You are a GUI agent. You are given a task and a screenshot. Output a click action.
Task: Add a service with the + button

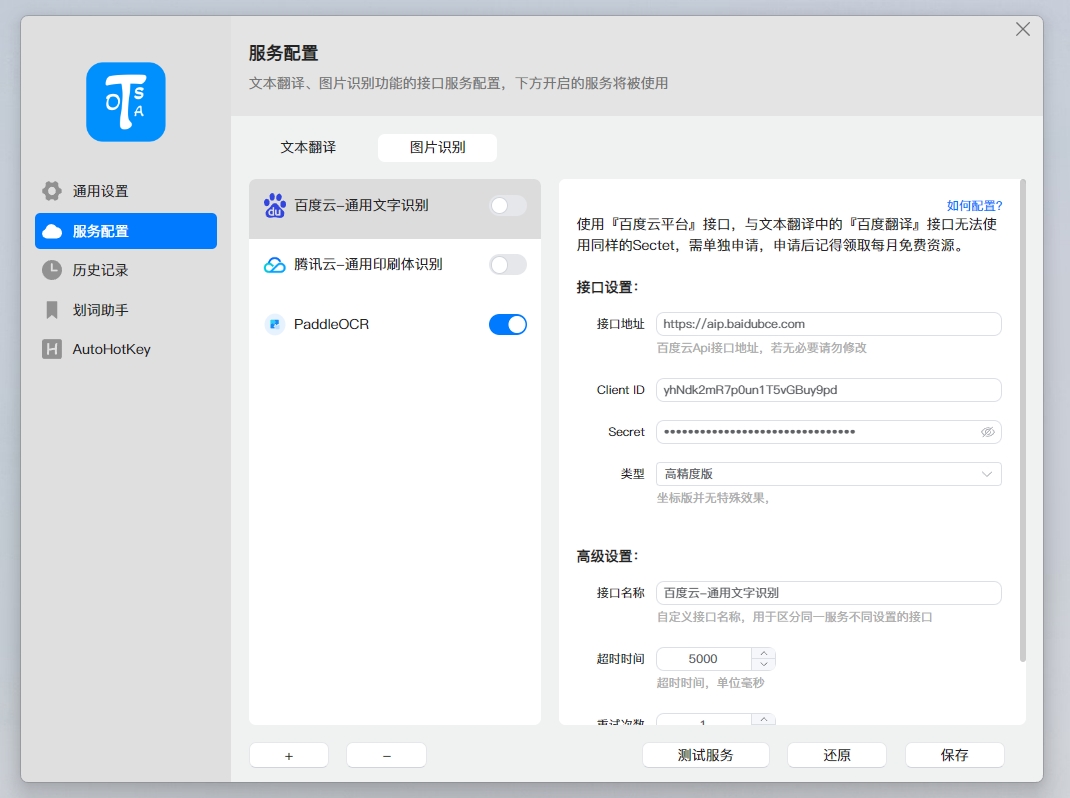(x=289, y=756)
